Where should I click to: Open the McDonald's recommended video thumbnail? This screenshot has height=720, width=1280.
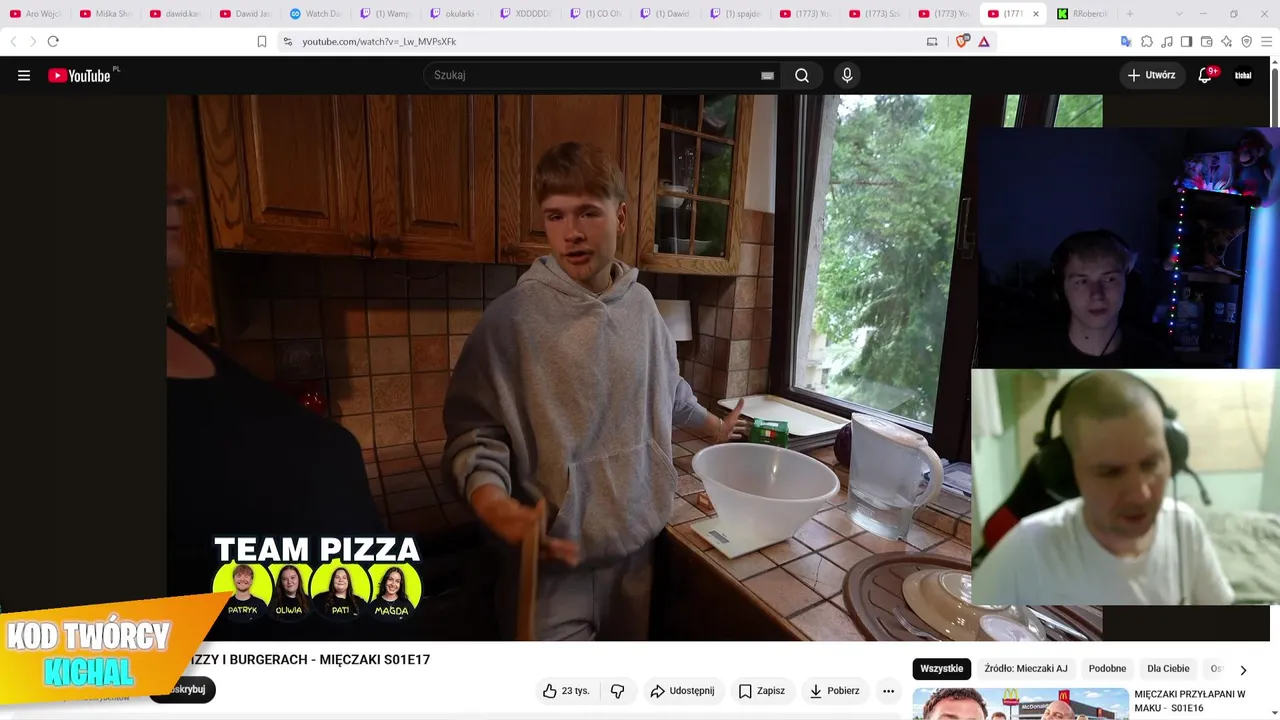coord(1020,704)
